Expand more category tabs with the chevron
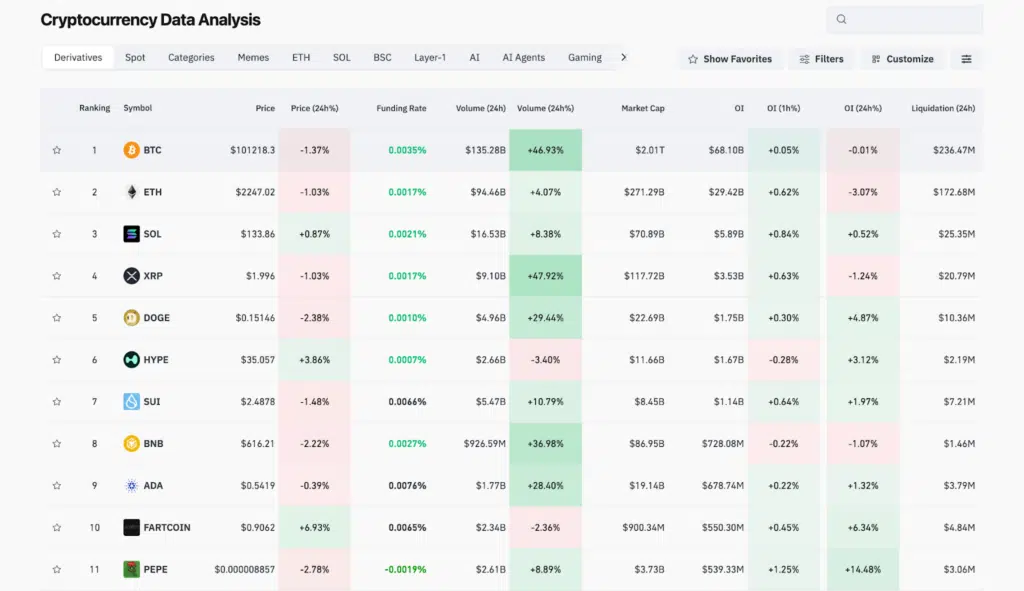 click(x=624, y=57)
